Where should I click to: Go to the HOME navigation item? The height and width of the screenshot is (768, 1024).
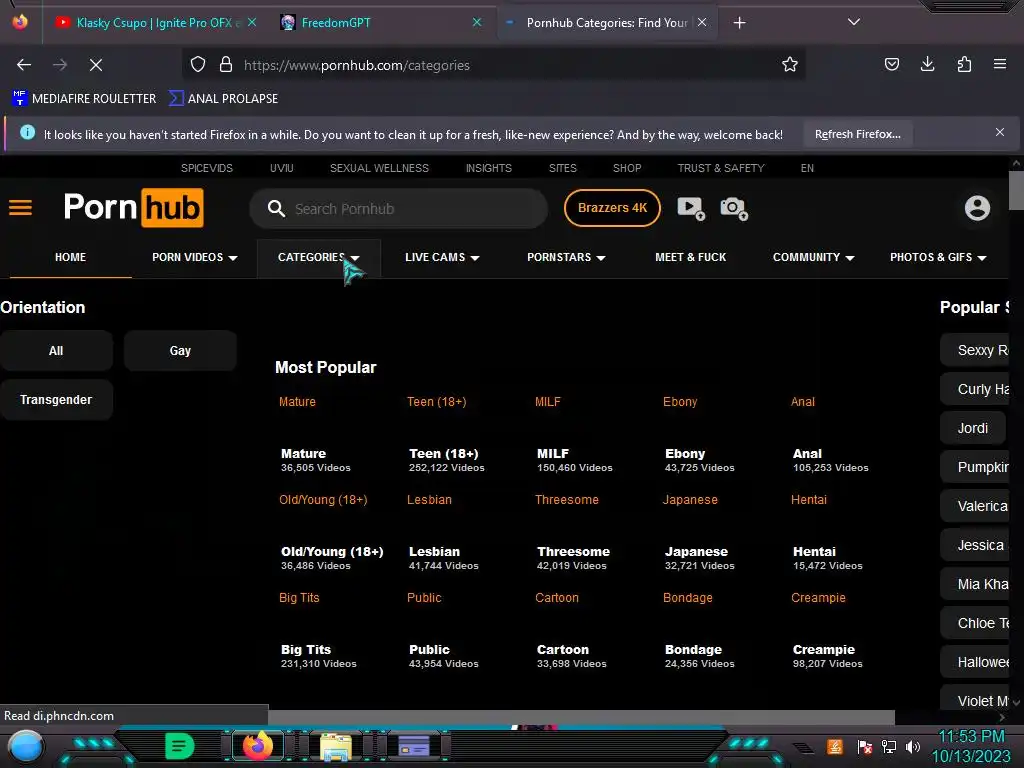point(71,257)
